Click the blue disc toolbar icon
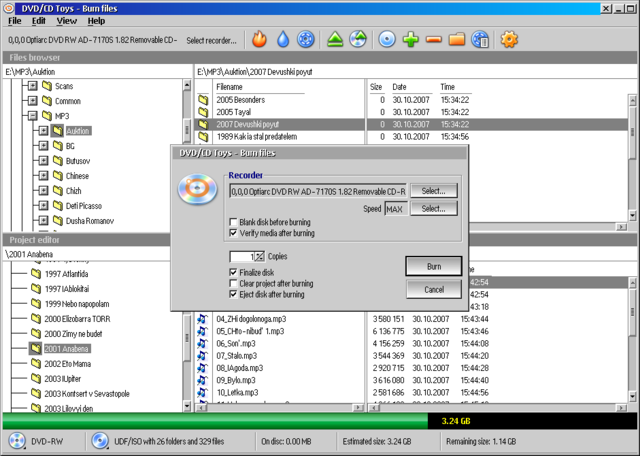Viewport: 640px width, 456px height. tap(387, 40)
